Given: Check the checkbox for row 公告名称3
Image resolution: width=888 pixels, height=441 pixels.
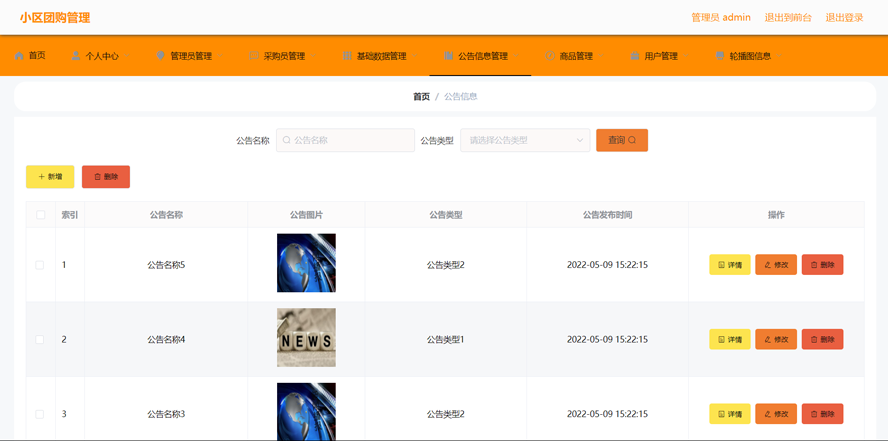Looking at the screenshot, I should point(40,414).
